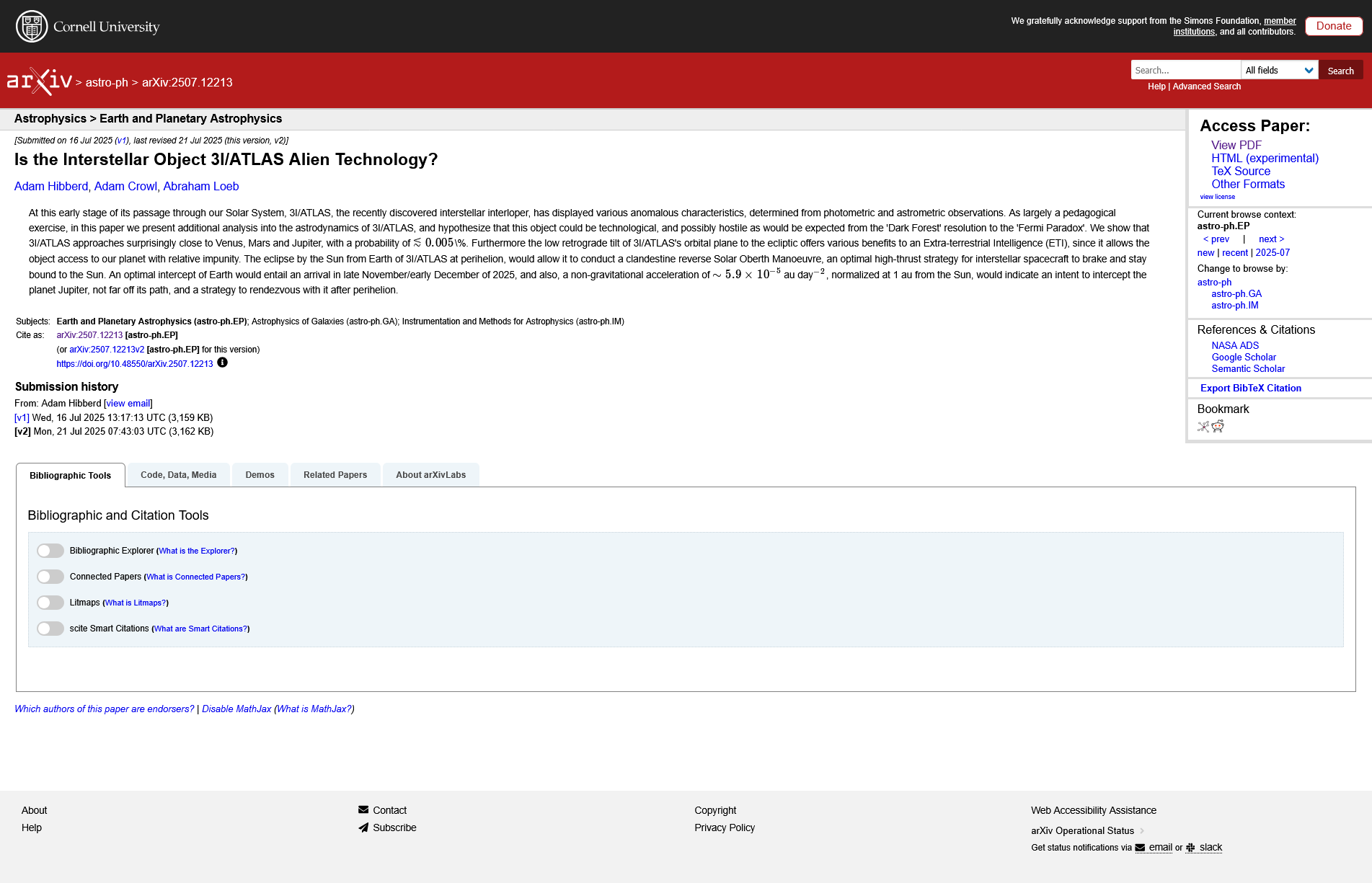Click the Donate button
1372x883 pixels.
pyautogui.click(x=1334, y=26)
